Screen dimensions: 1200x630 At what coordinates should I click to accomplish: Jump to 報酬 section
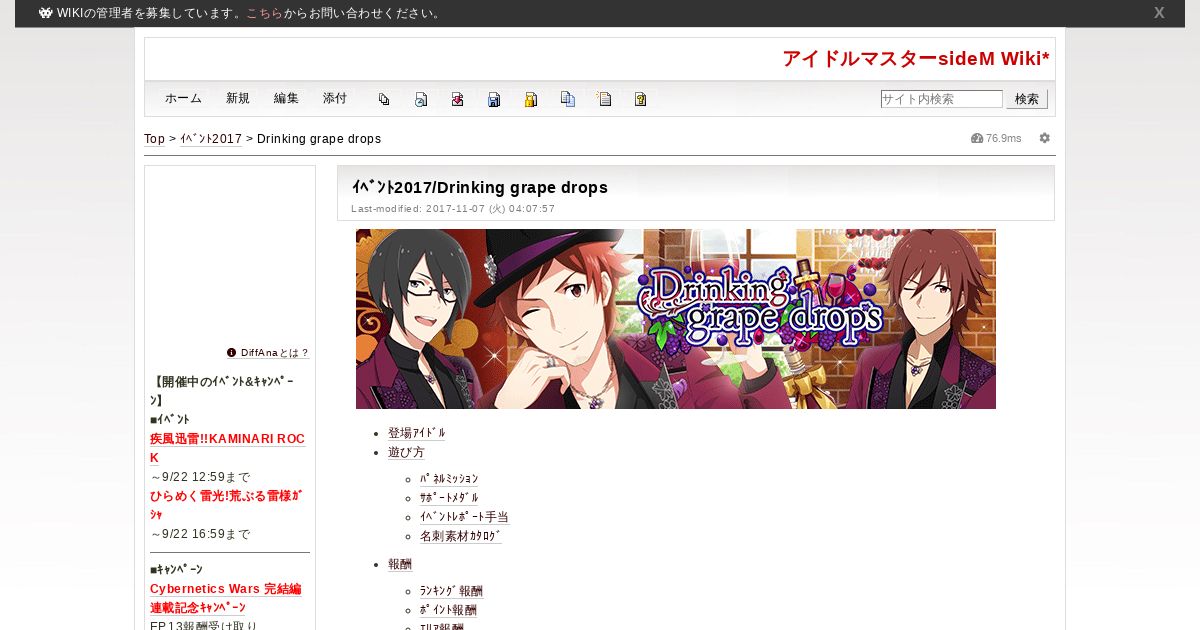400,564
